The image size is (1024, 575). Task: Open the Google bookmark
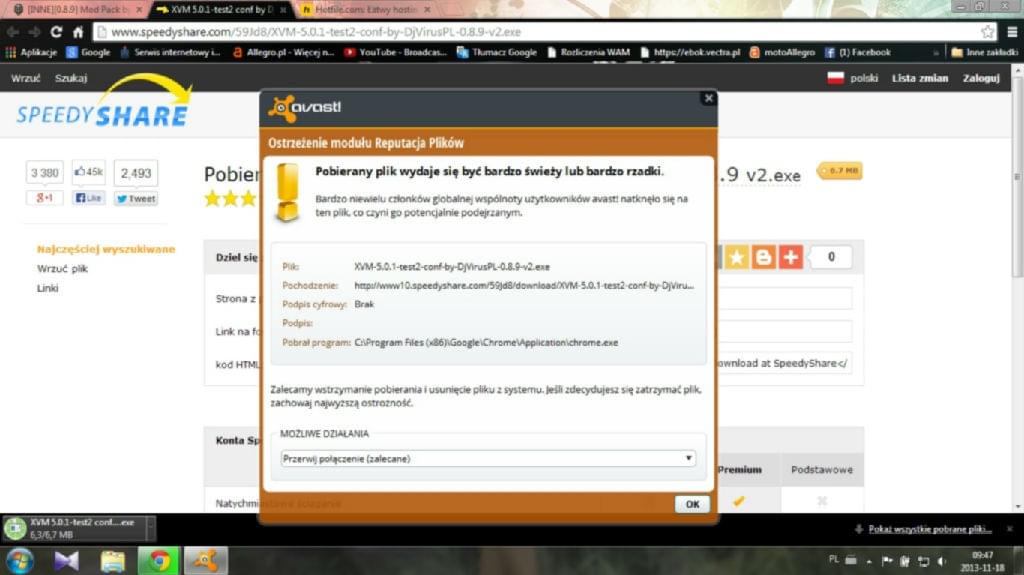[x=88, y=52]
